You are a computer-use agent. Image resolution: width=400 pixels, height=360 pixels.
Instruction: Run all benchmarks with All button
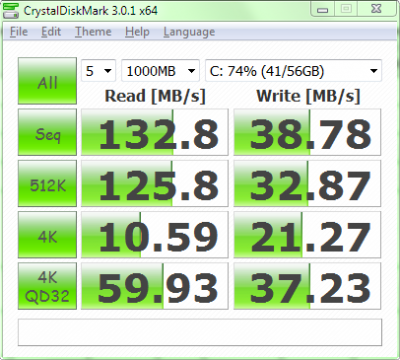pos(47,81)
